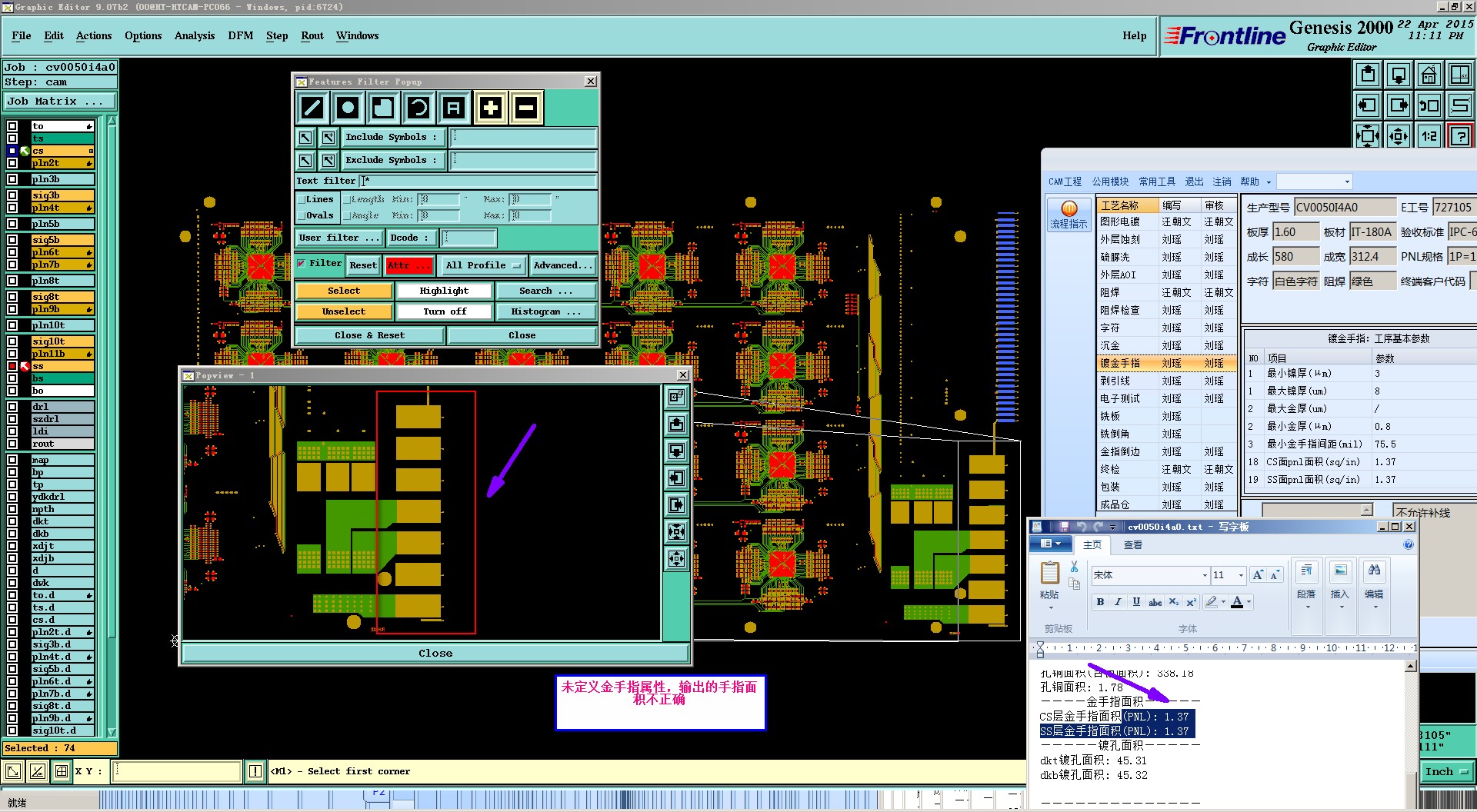Viewport: 1477px width, 812px height.
Task: Click the Select button in filter popup
Action: tap(344, 291)
